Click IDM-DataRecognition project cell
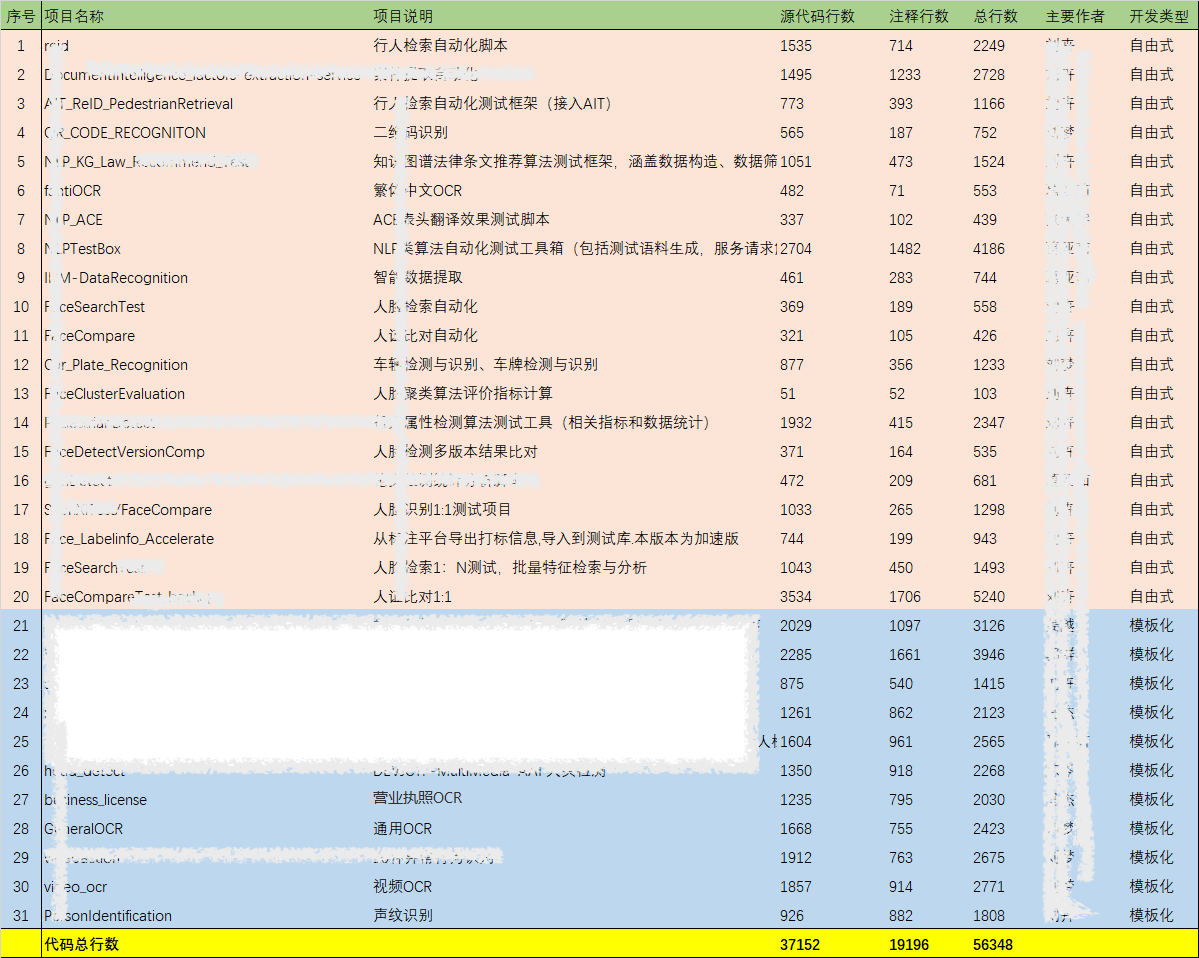Viewport: 1199px width, 958px height. (x=116, y=278)
